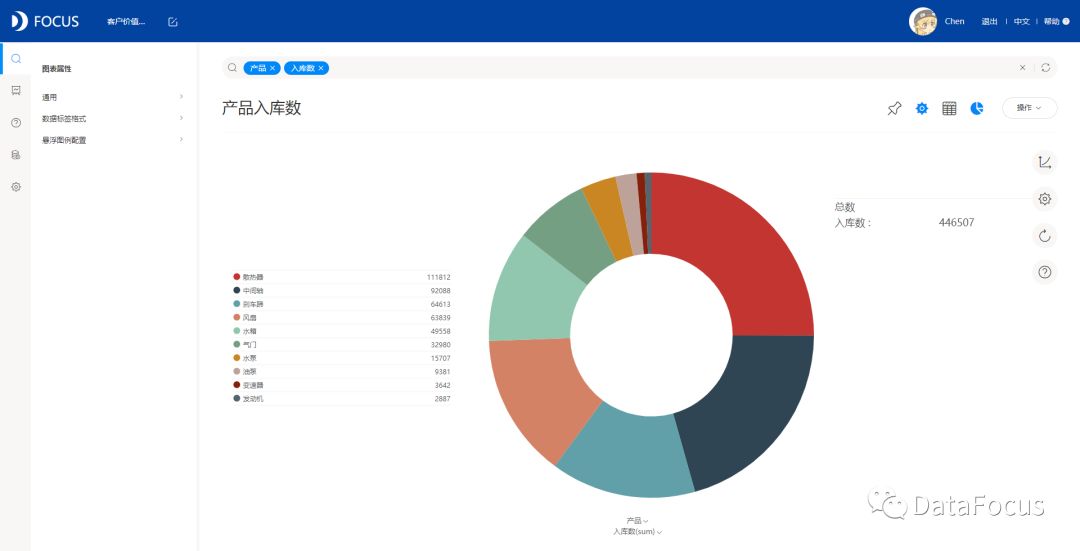Open the 操作 dropdown menu
Viewport: 1080px width, 551px height.
1029,107
